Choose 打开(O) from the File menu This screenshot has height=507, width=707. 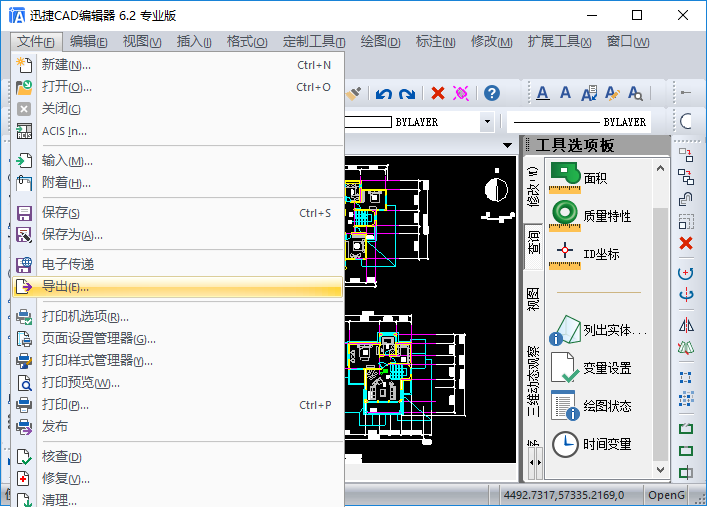point(178,87)
